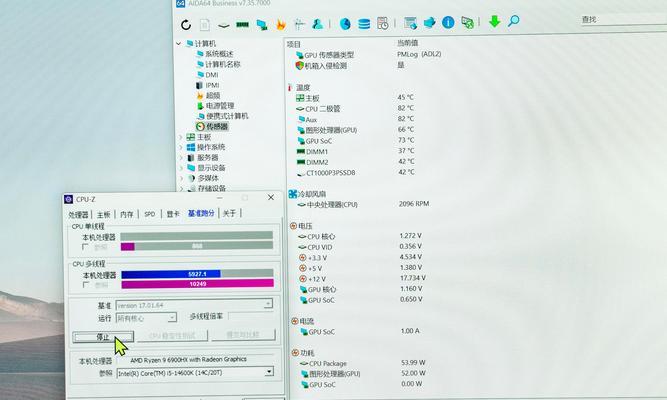The image size is (667, 400).
Task: Expand the 显示设备 tree node
Action: click(182, 168)
